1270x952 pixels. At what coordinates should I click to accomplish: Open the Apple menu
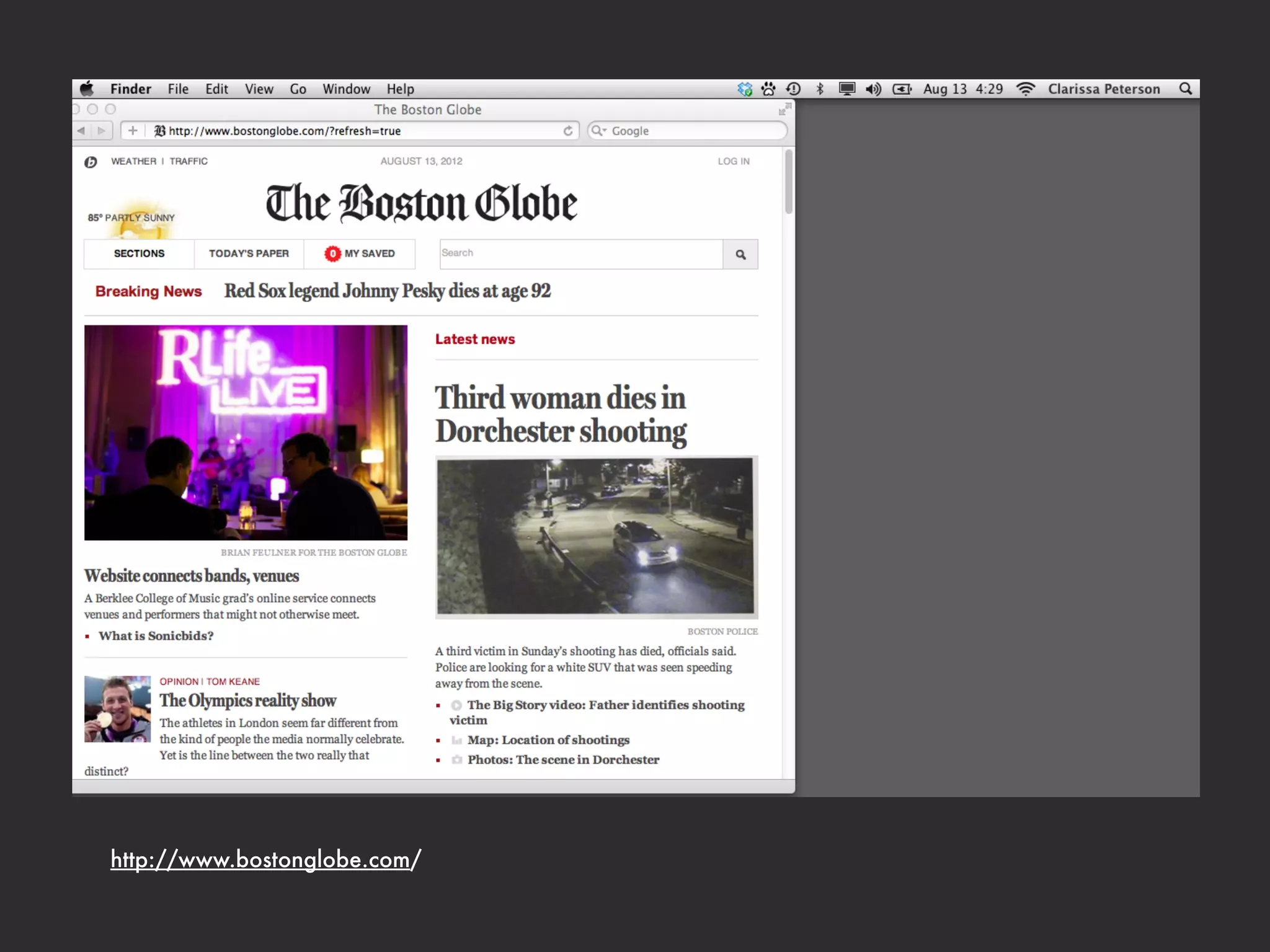pos(87,89)
